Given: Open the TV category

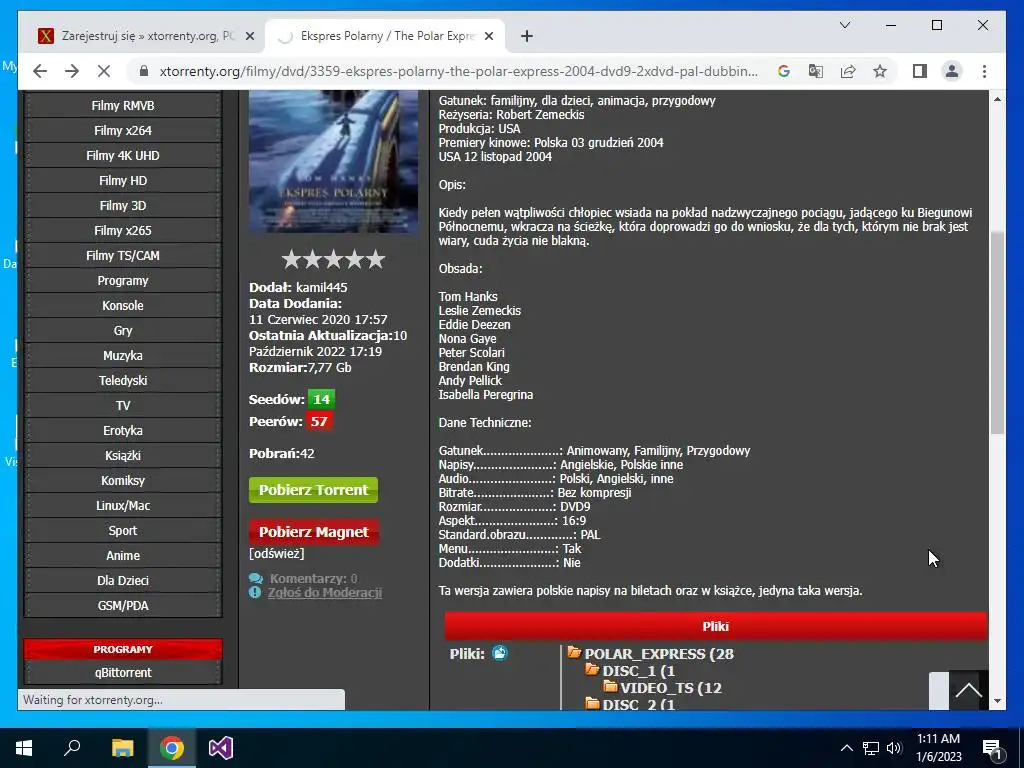Looking at the screenshot, I should (123, 405).
